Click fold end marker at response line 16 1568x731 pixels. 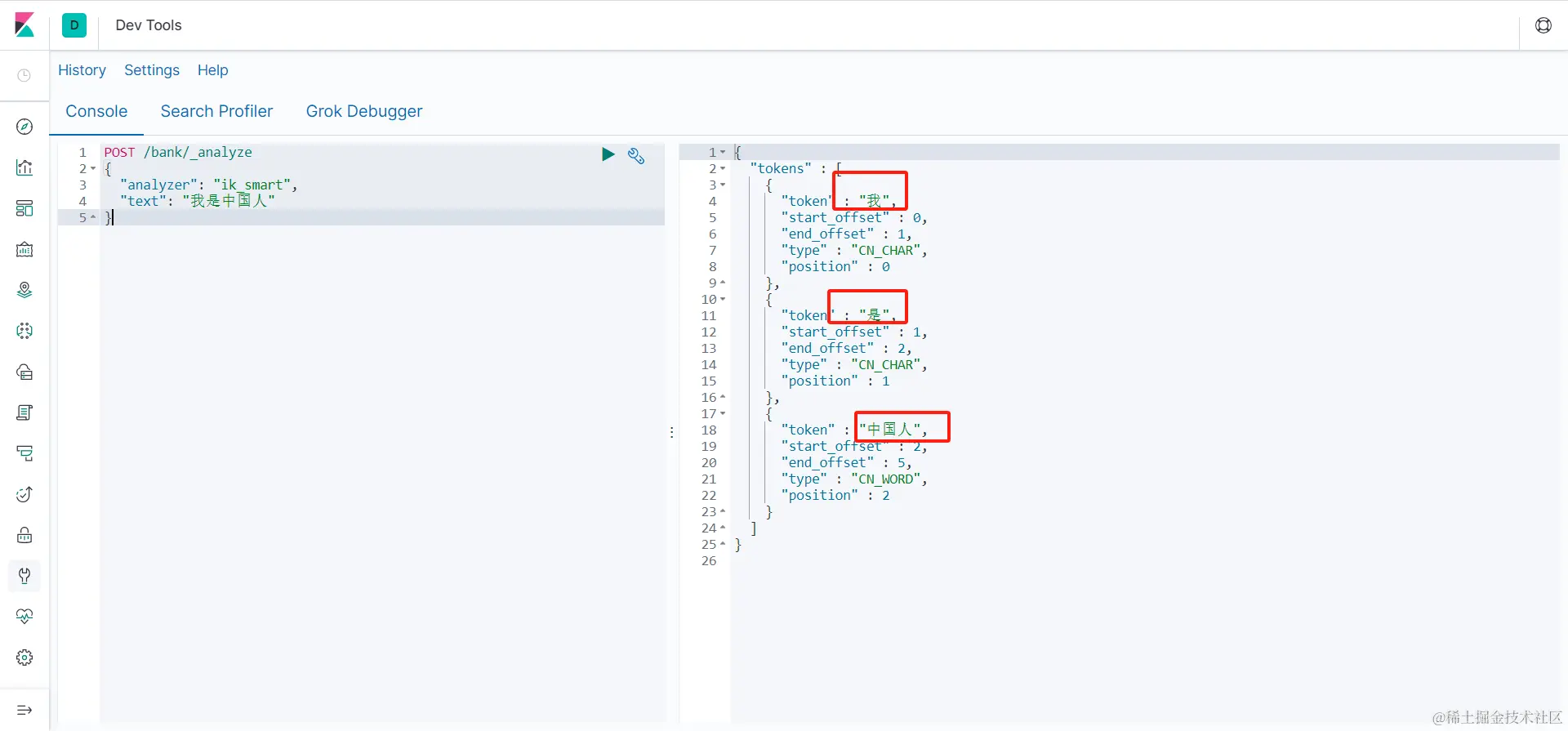click(723, 397)
